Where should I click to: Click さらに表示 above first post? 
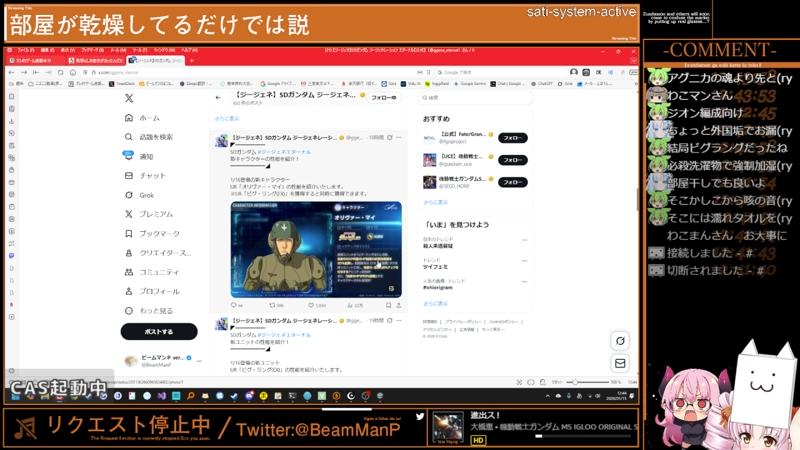coord(227,118)
